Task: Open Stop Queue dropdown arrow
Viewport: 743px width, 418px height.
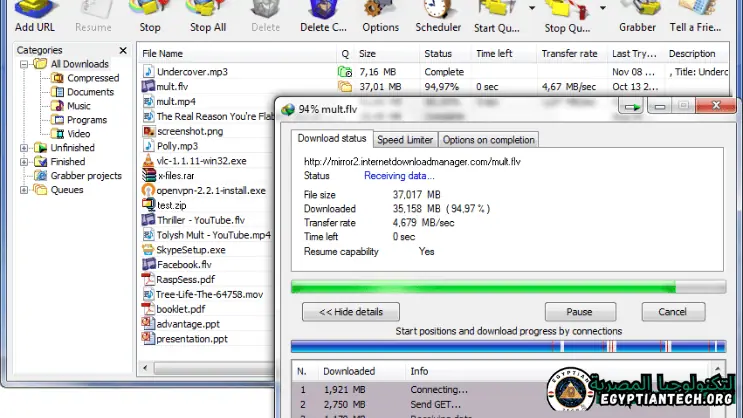Action: click(x=603, y=8)
